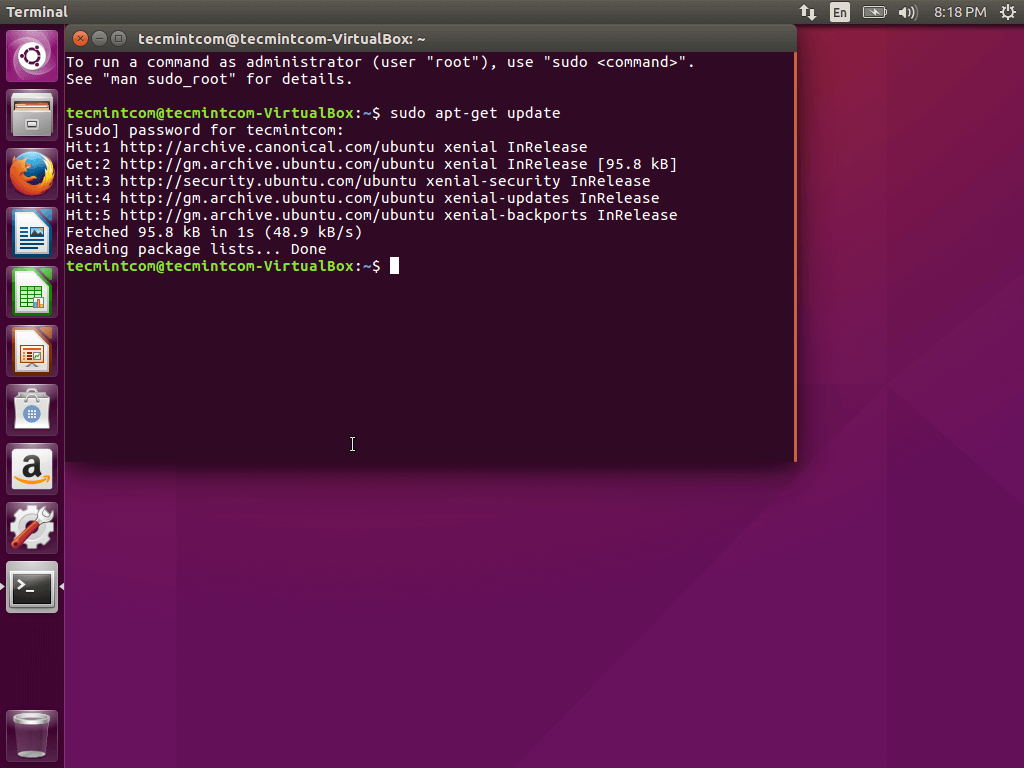This screenshot has width=1024, height=768.
Task: Launch LibreOffice Impress
Action: click(31, 351)
